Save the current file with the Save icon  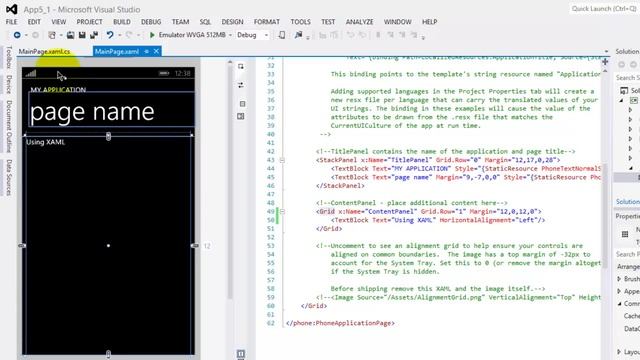point(82,35)
